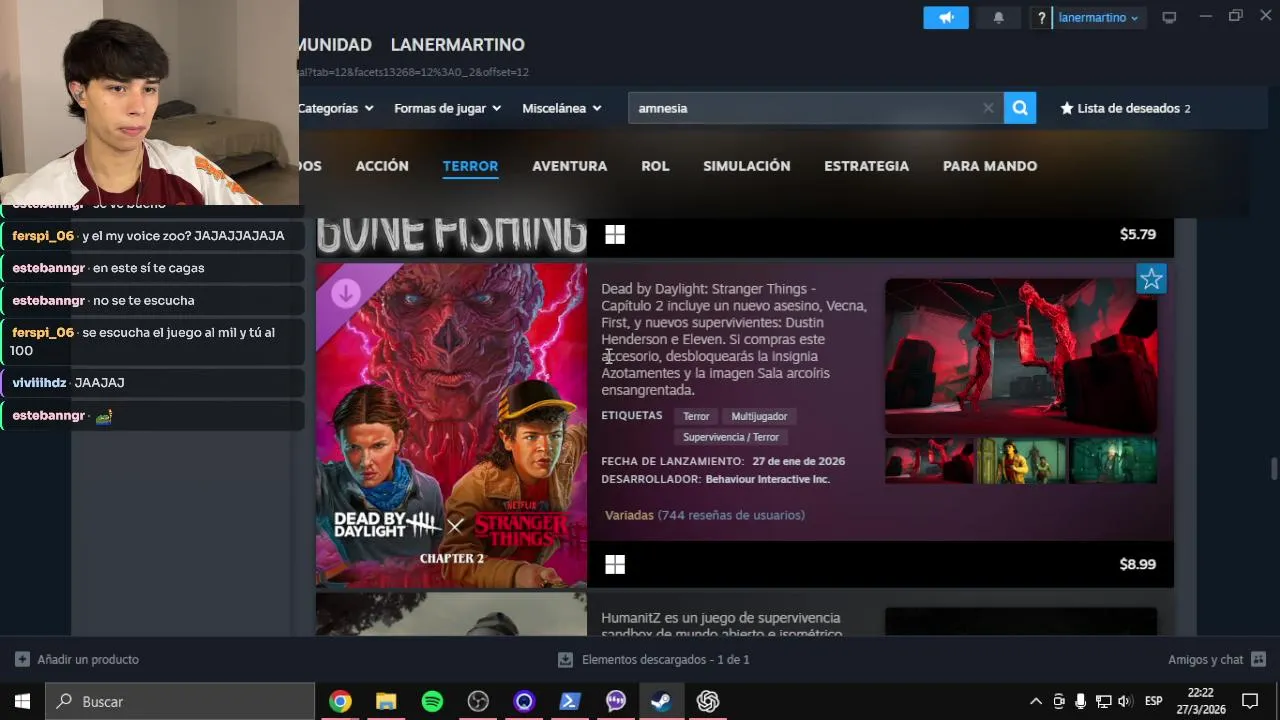Click the microphone tray icon

point(1081,701)
